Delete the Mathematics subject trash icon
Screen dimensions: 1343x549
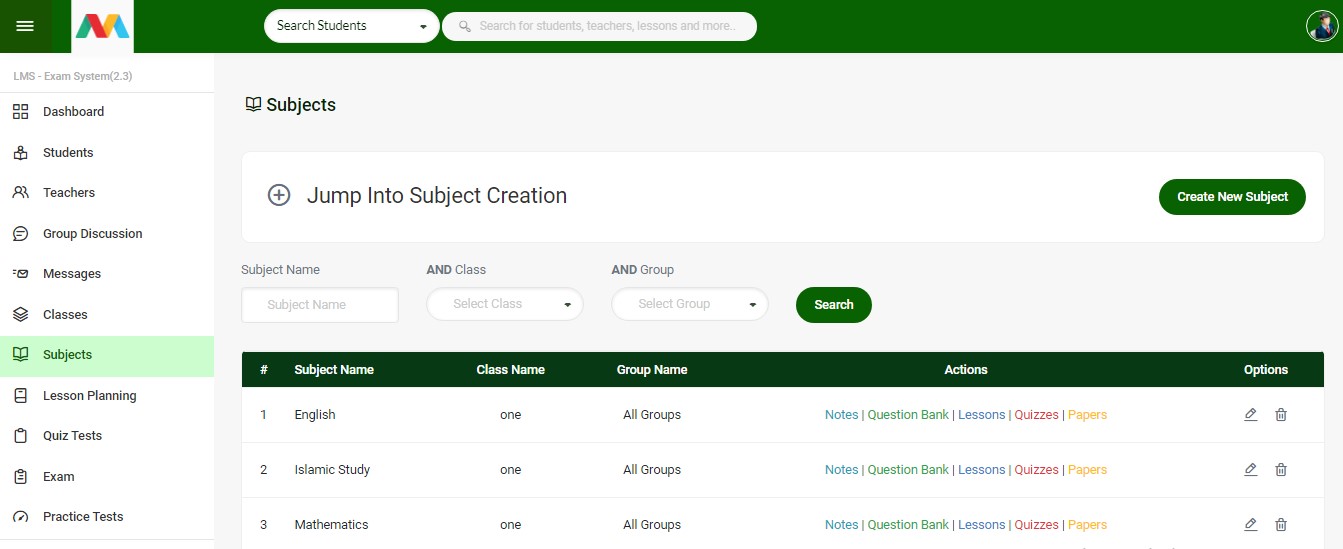point(1281,525)
